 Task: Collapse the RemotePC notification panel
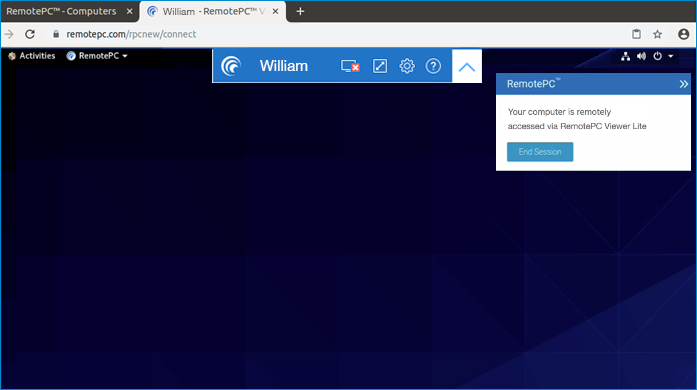click(683, 84)
